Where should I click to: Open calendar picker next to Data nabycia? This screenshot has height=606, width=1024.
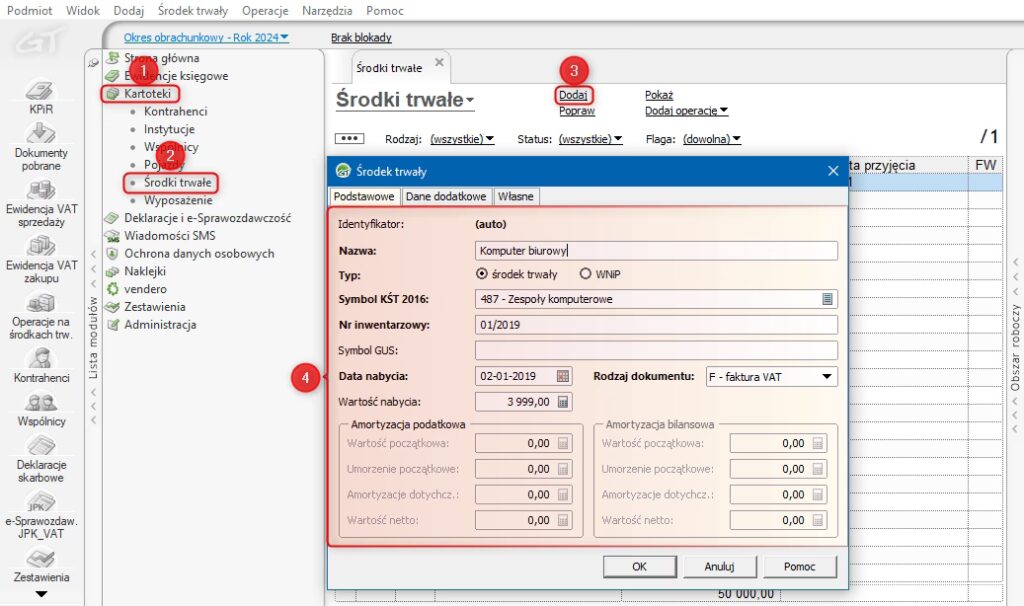point(562,376)
